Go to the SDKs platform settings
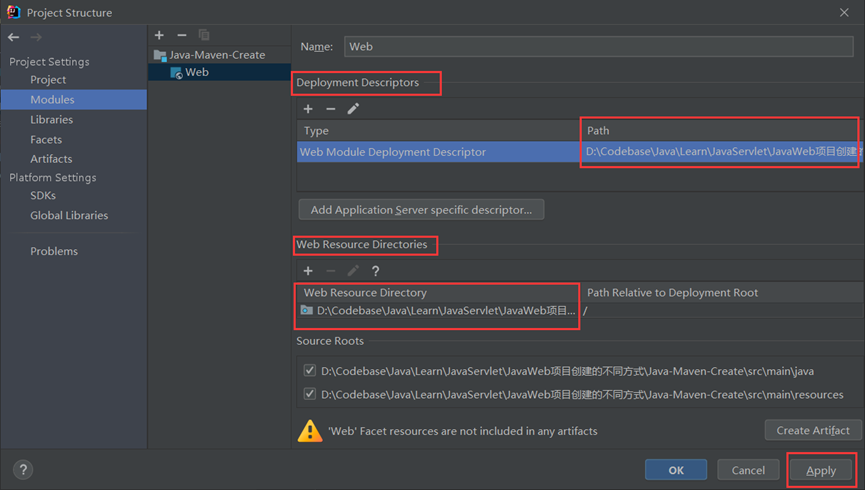Screen dimensions: 865x490 pos(43,196)
